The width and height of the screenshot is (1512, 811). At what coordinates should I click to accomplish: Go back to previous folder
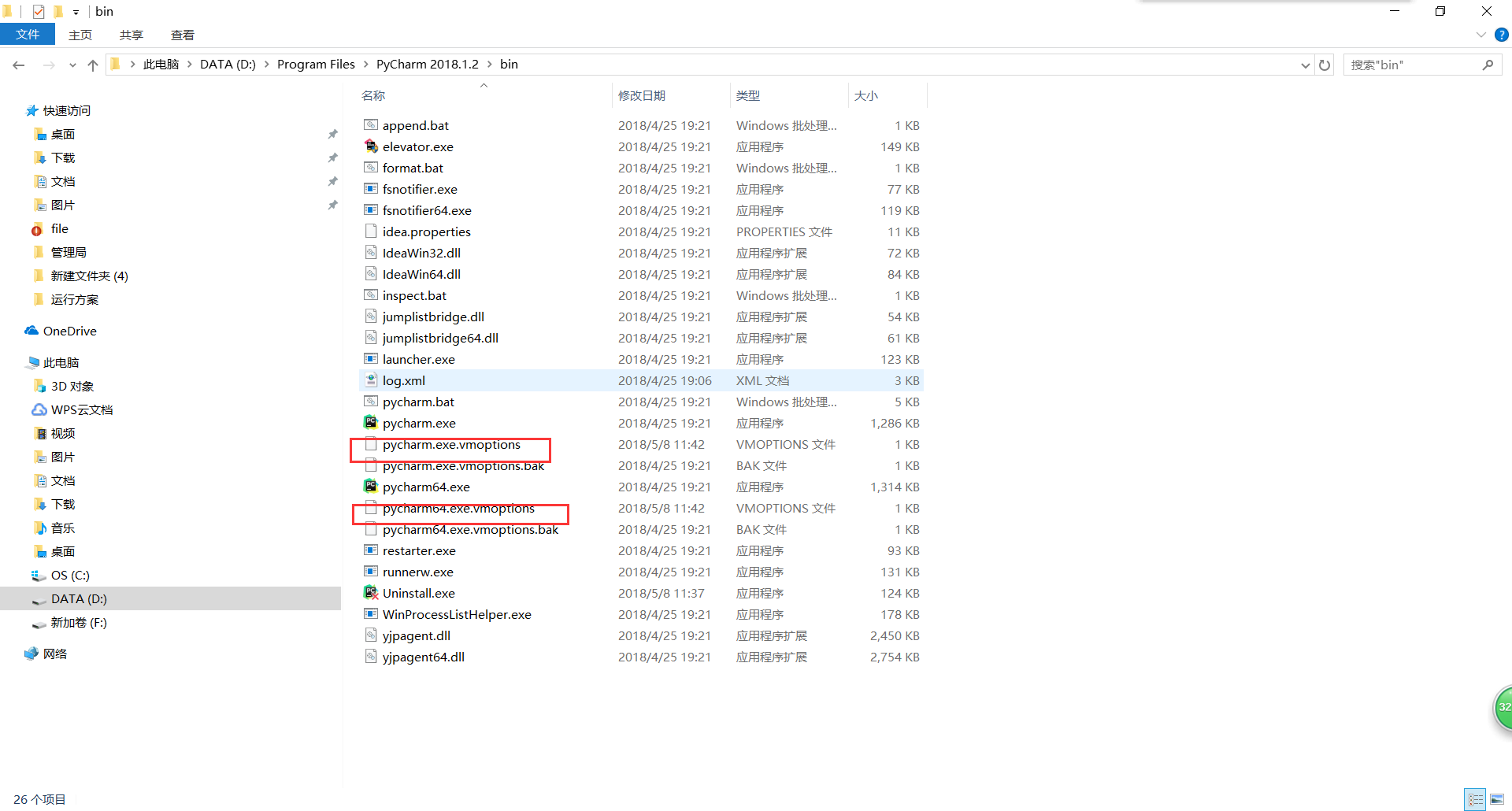point(19,65)
